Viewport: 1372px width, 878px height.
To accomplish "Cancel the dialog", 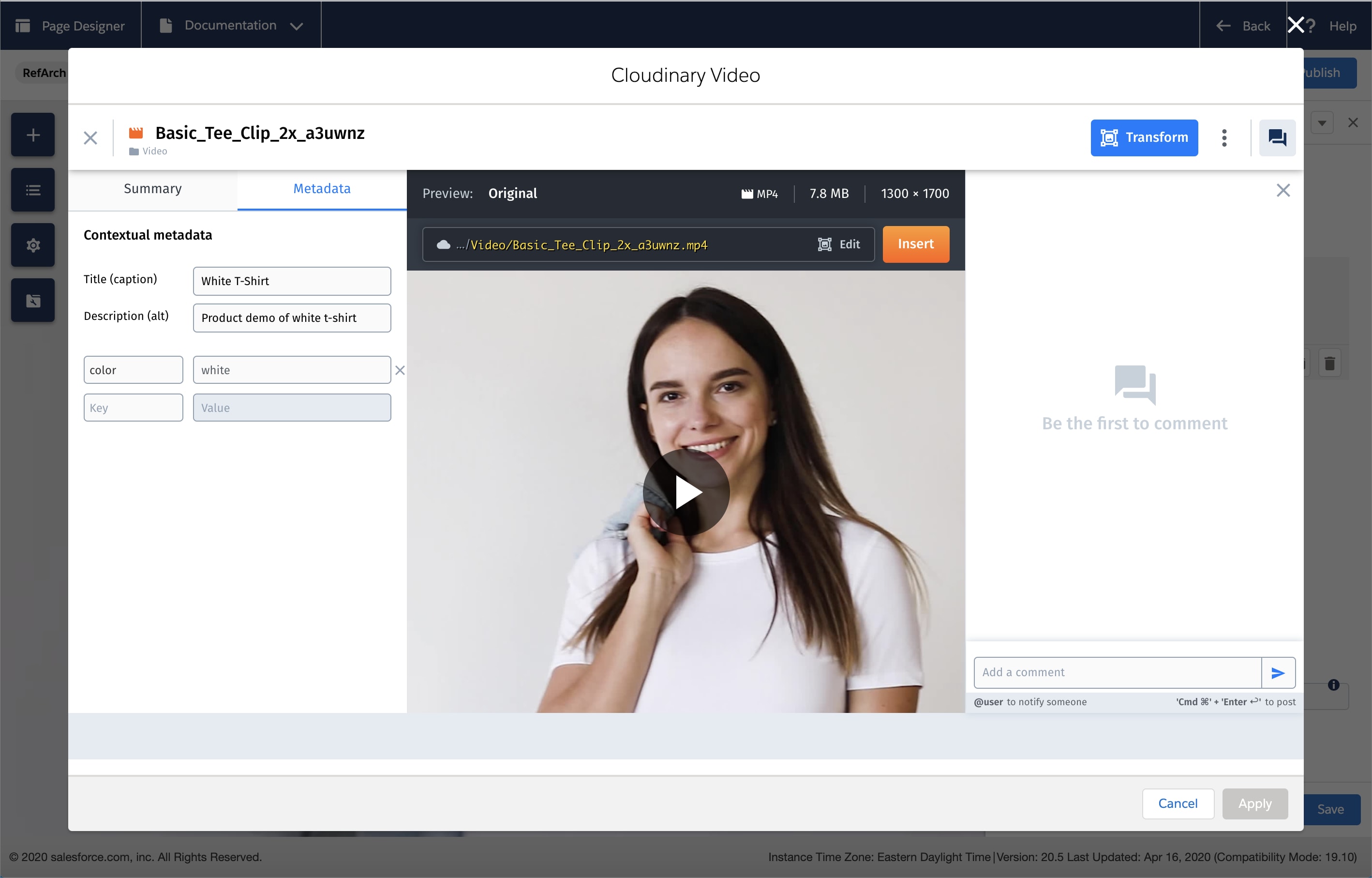I will pos(1178,803).
